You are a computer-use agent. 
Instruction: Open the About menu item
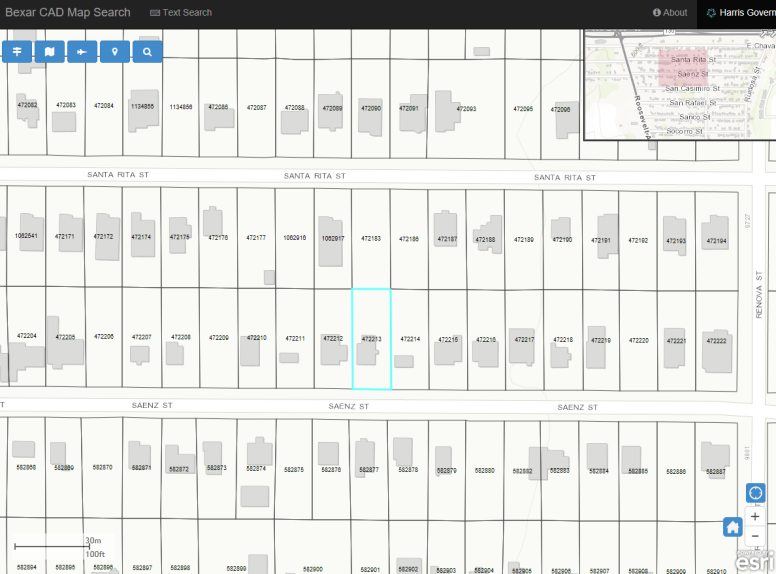tap(670, 13)
